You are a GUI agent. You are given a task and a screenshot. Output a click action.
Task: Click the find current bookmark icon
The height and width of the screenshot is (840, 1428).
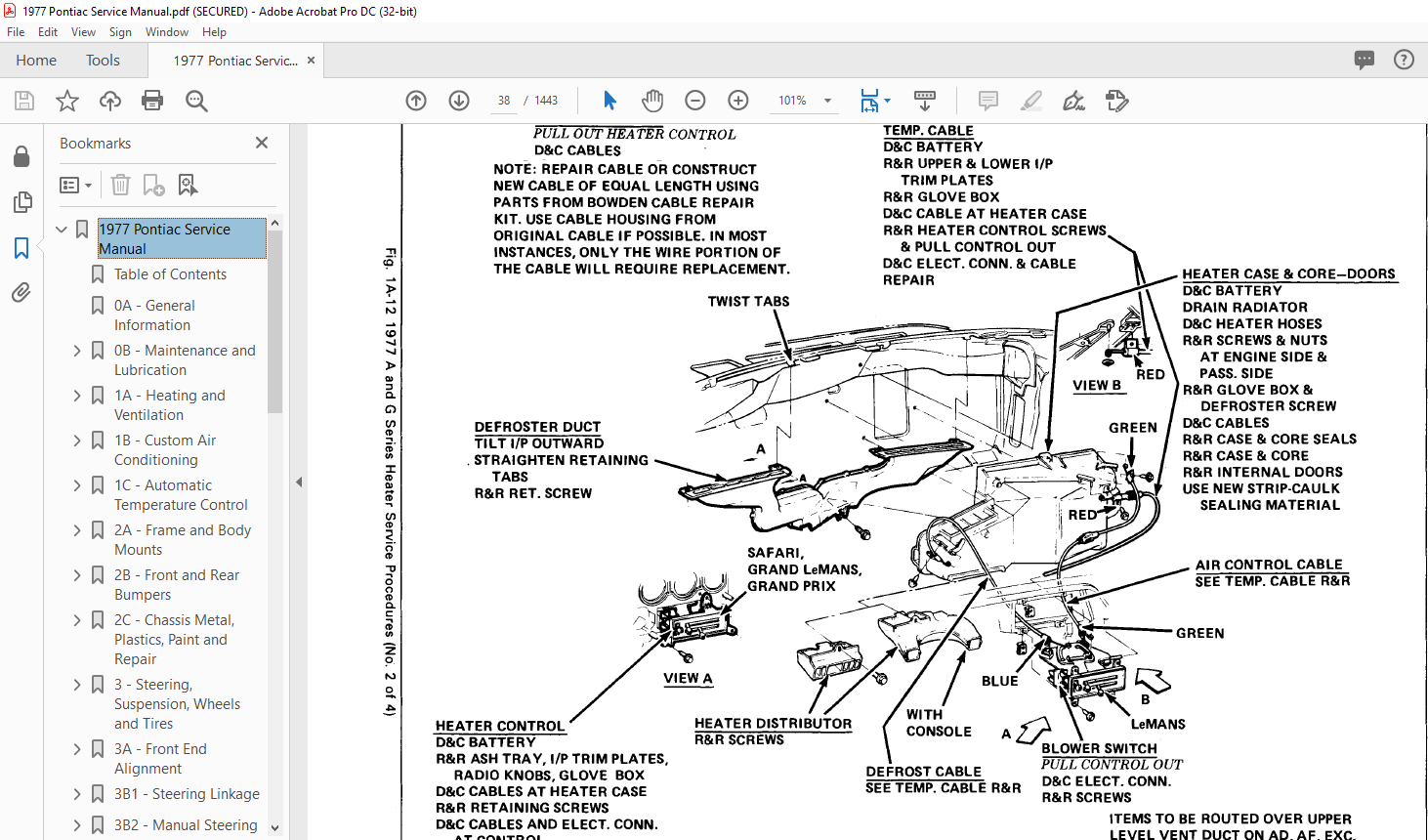(188, 185)
